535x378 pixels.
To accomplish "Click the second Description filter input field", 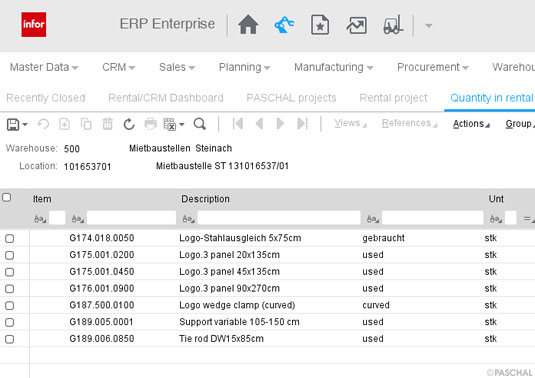I will (433, 218).
